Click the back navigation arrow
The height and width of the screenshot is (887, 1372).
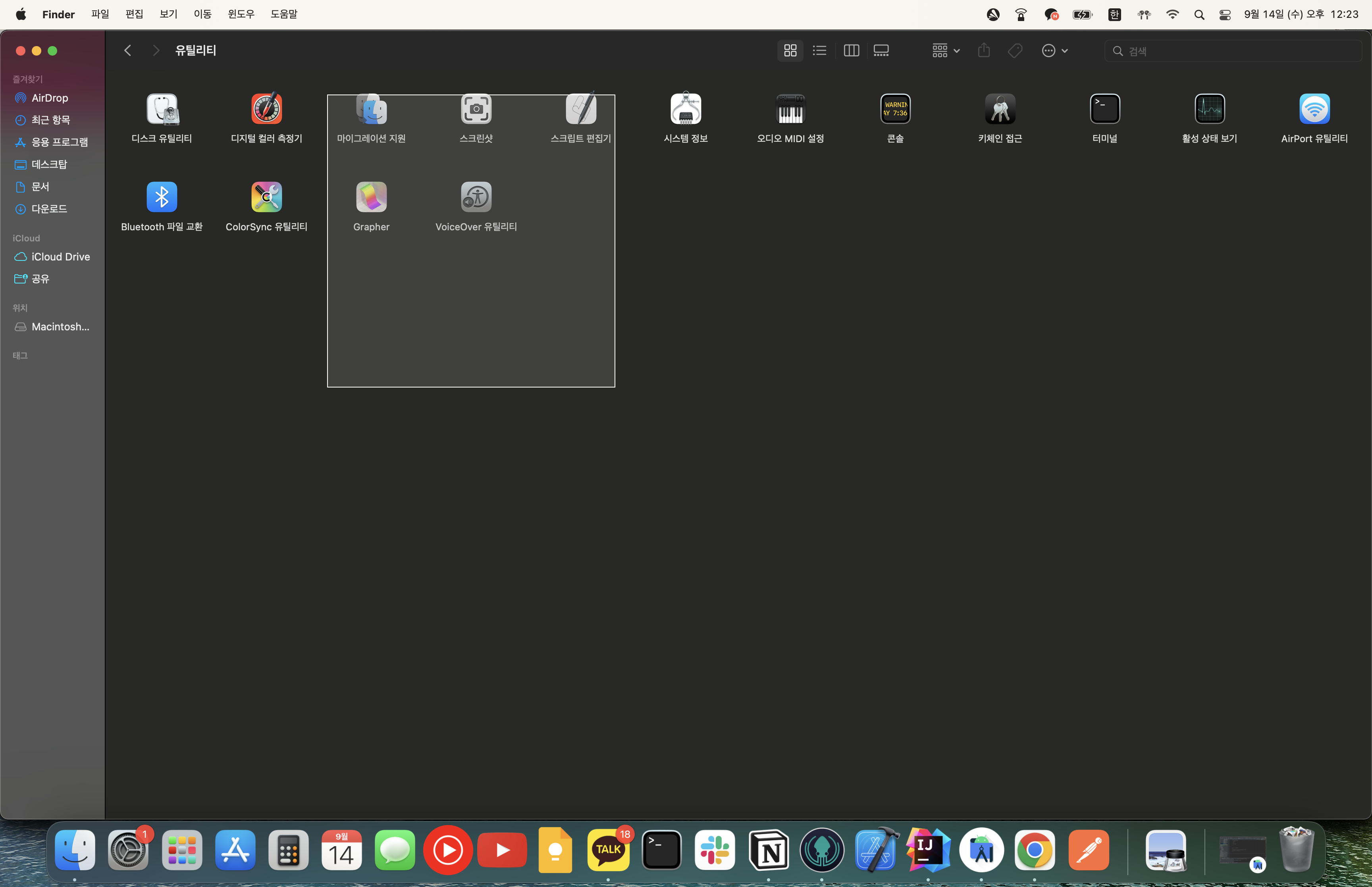128,51
